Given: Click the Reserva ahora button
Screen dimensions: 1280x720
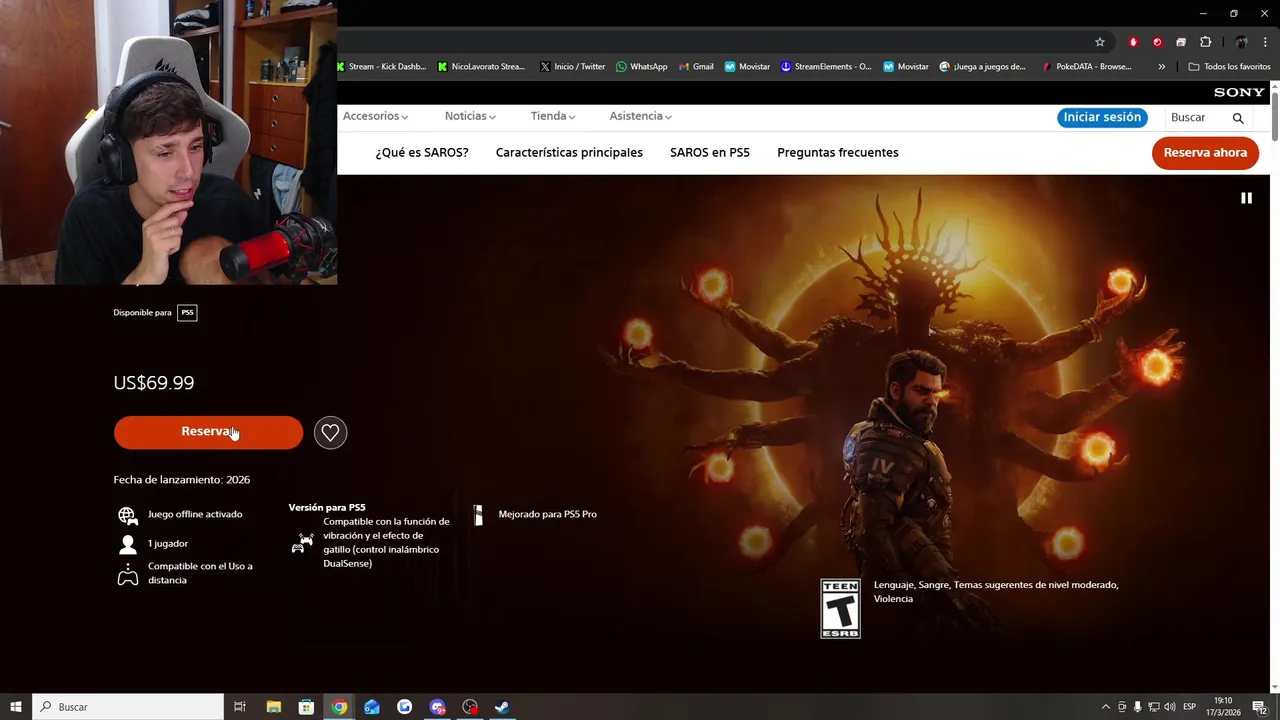Looking at the screenshot, I should (x=1205, y=153).
